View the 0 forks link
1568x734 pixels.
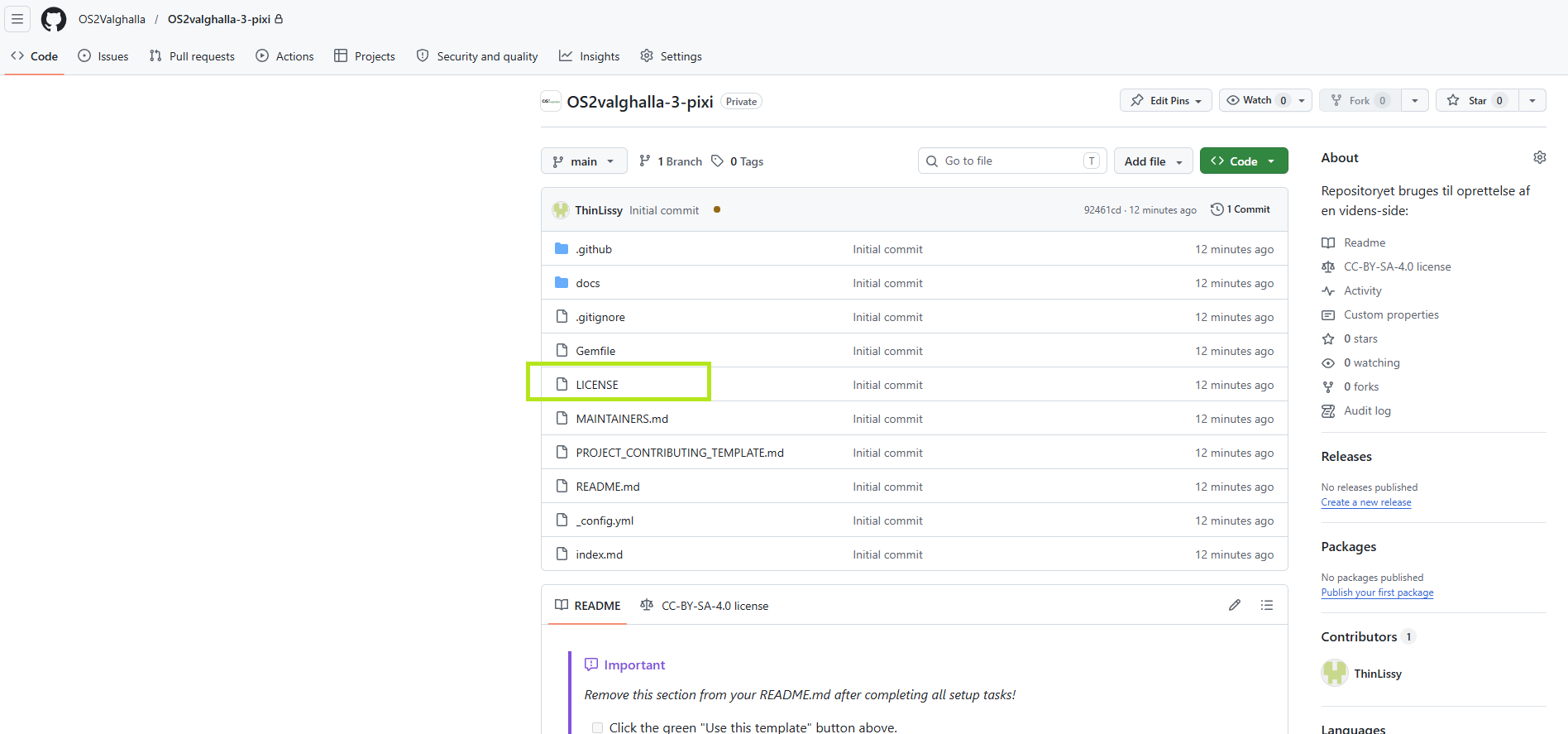tap(1350, 386)
